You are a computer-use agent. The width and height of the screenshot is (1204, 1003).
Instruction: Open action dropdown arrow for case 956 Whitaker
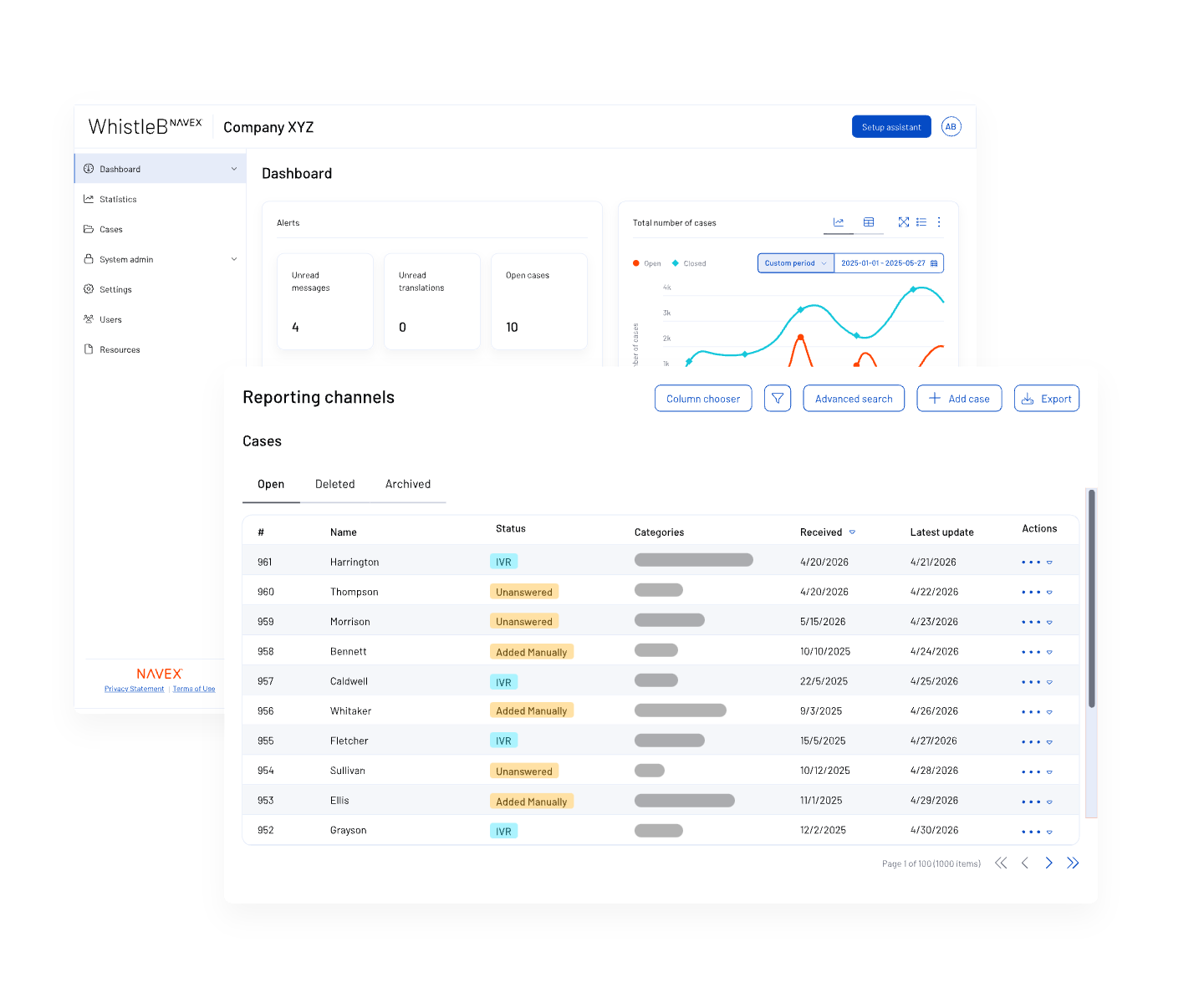[x=1049, y=713]
